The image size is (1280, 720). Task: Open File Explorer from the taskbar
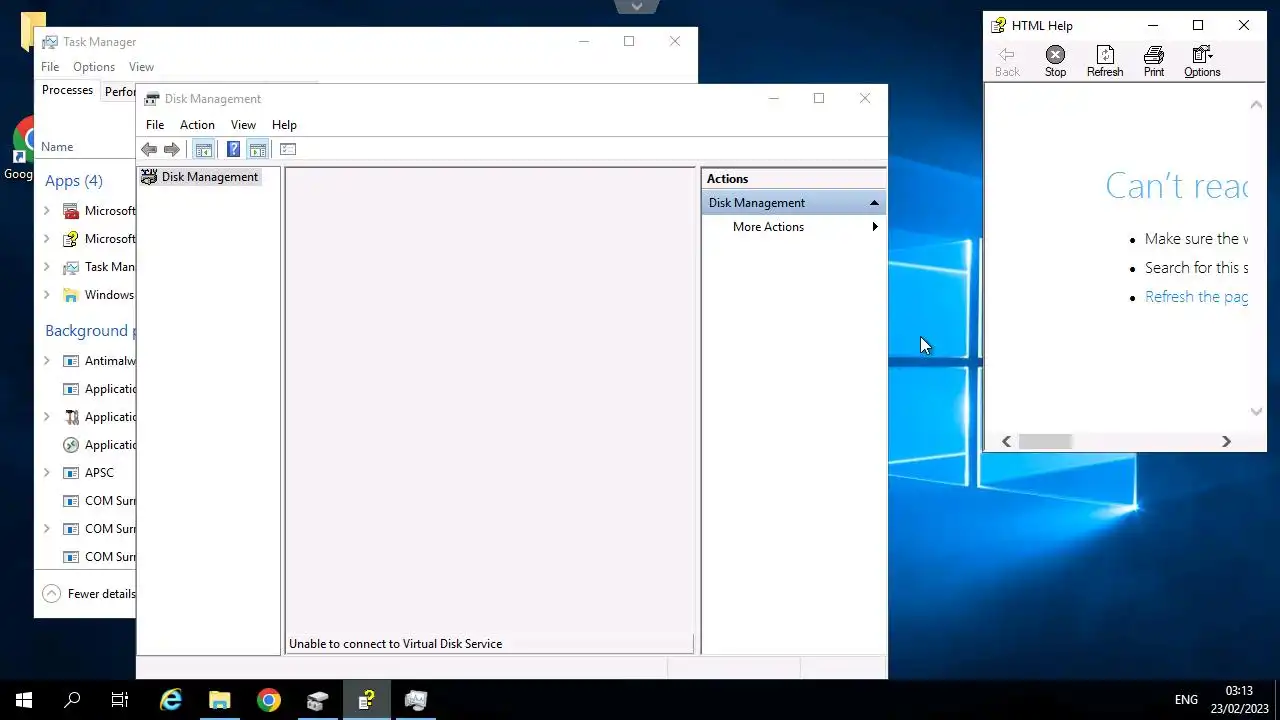[220, 700]
